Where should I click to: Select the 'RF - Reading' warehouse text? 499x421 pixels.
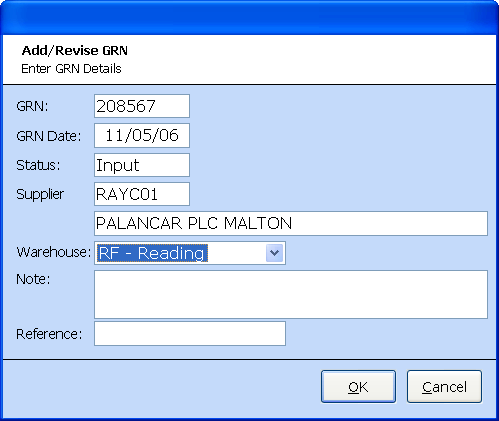(x=152, y=253)
